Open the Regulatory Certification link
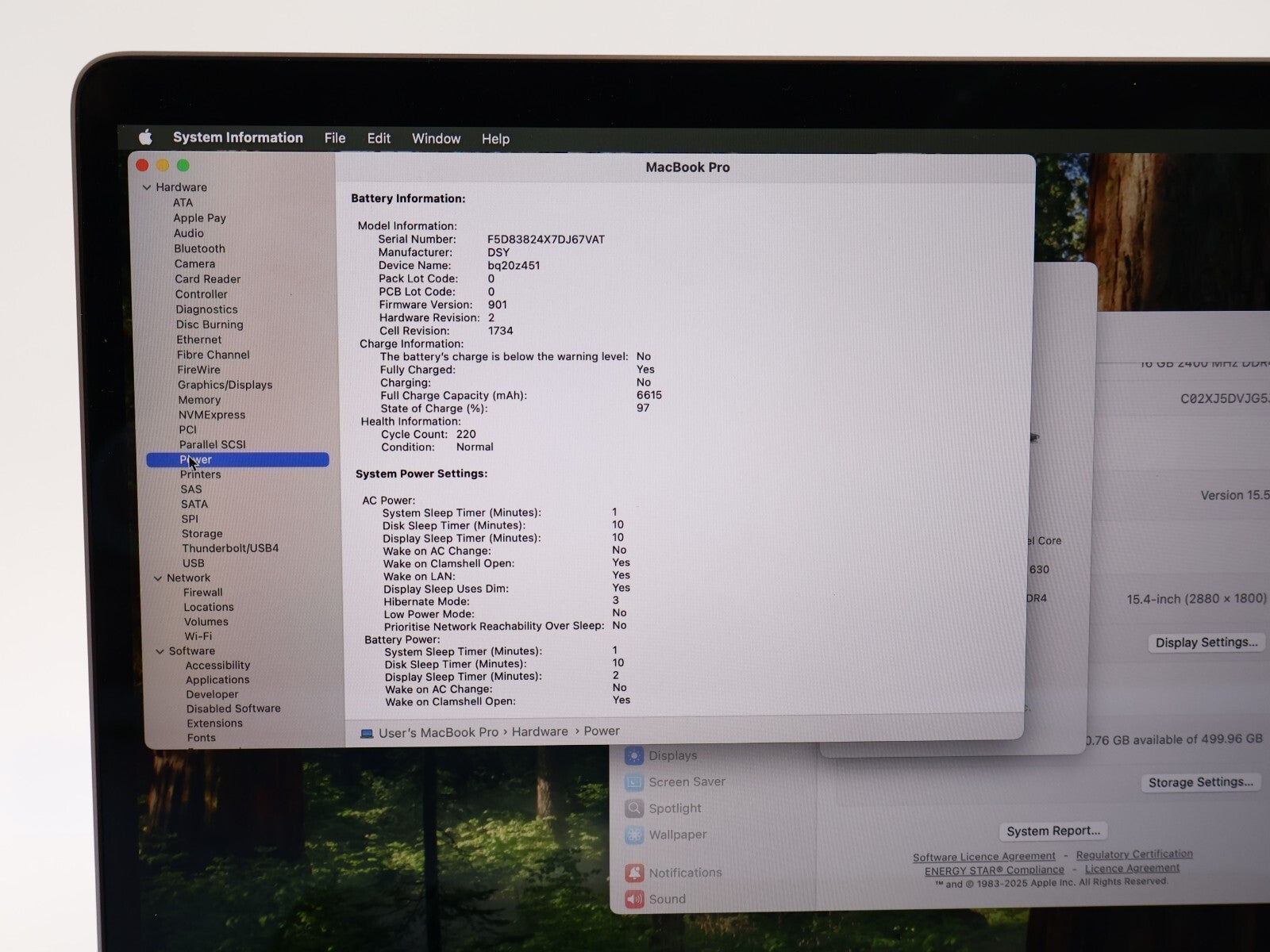 point(1134,854)
